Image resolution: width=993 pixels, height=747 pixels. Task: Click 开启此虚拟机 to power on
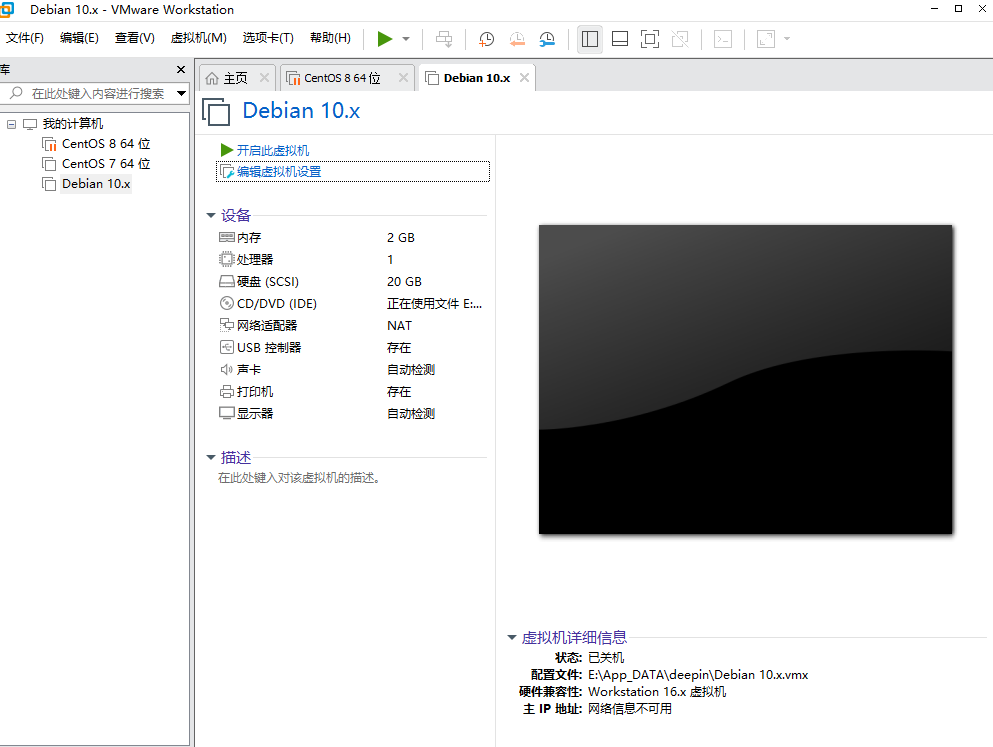[272, 150]
